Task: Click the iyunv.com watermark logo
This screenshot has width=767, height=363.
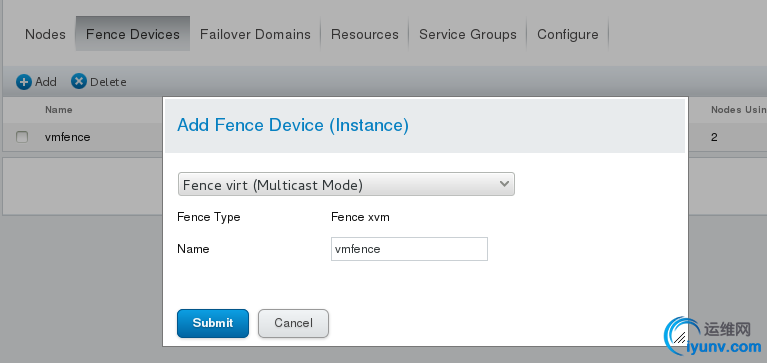Action: pyautogui.click(x=714, y=337)
